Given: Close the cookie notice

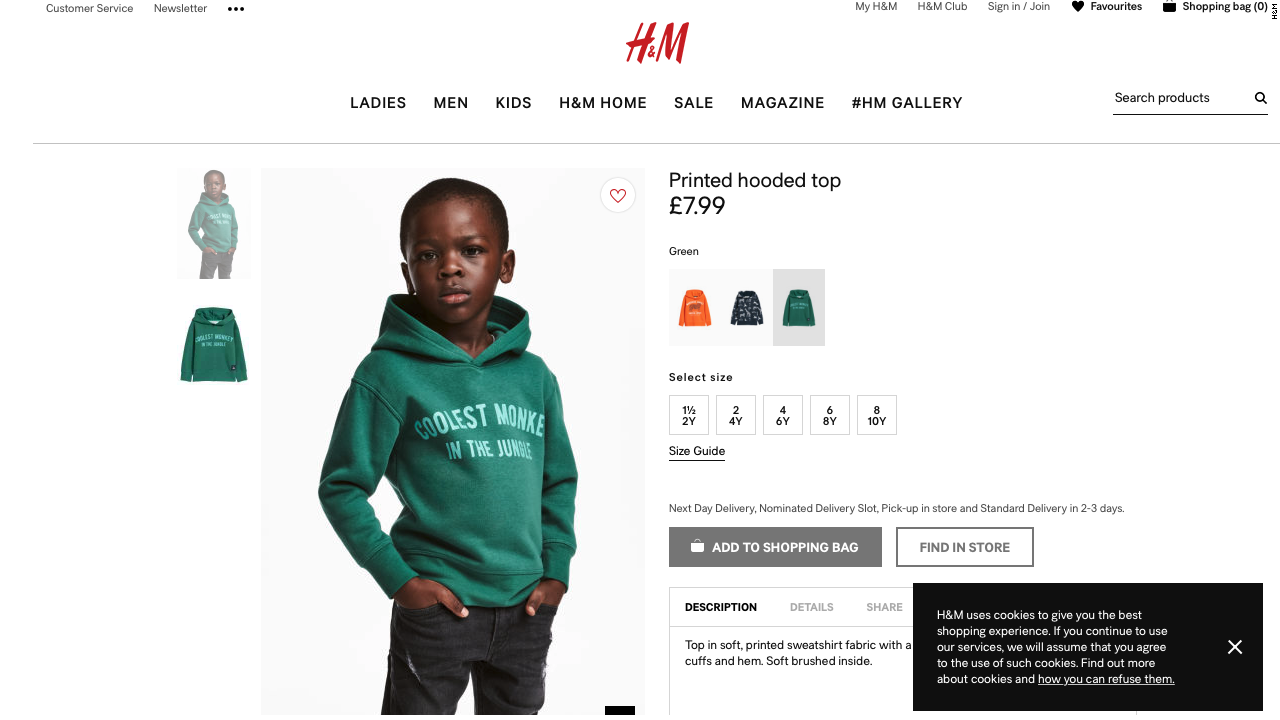Looking at the screenshot, I should (1235, 647).
